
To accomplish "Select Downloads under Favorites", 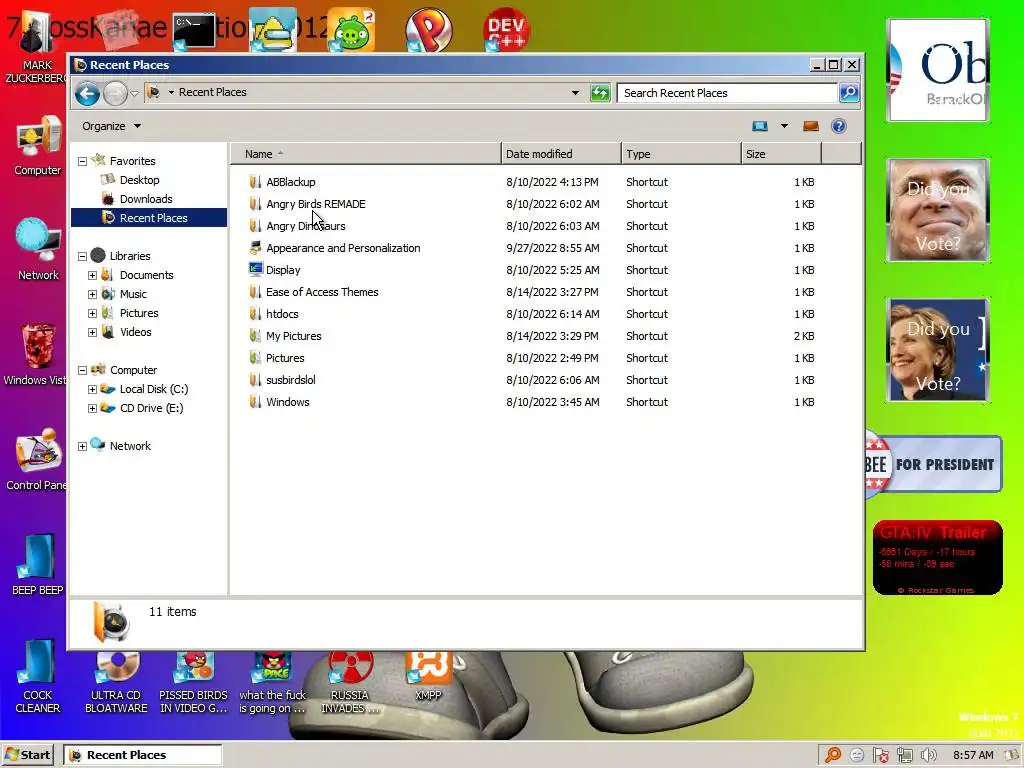I will [x=146, y=199].
